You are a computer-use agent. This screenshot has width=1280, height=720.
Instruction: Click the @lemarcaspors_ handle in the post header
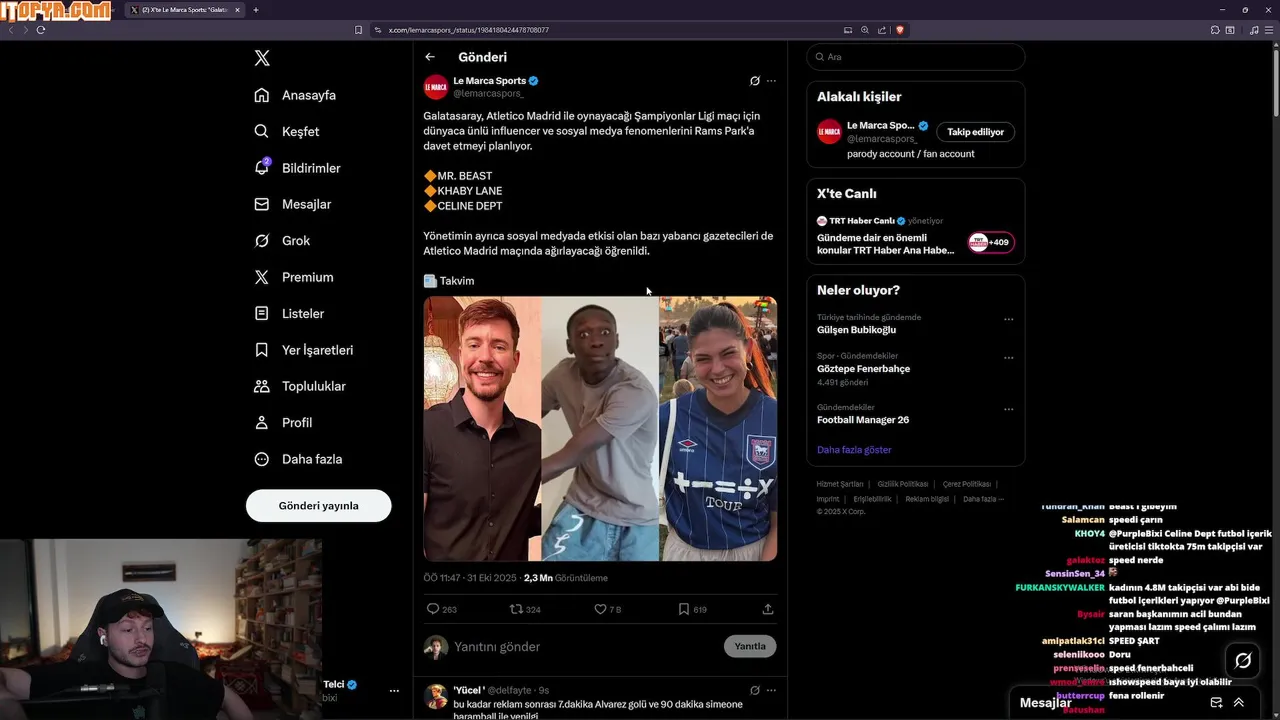click(488, 93)
